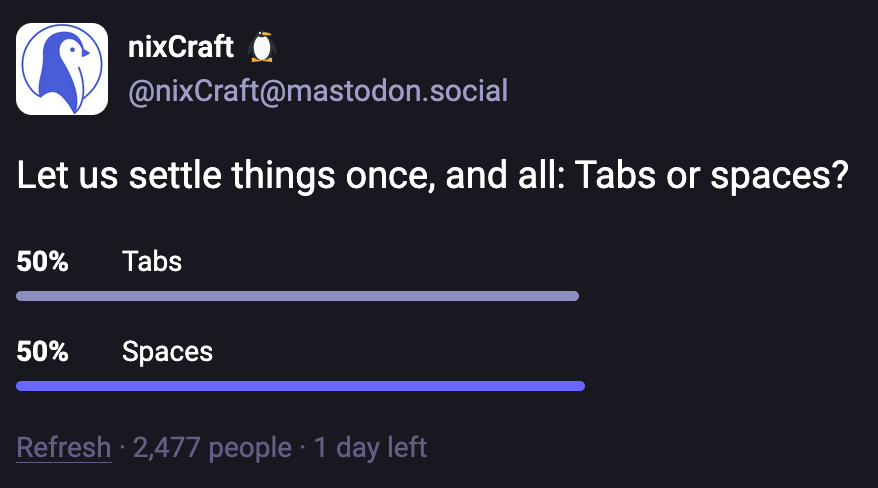Select the Tabs poll option label
The height and width of the screenshot is (488, 878).
click(x=152, y=262)
